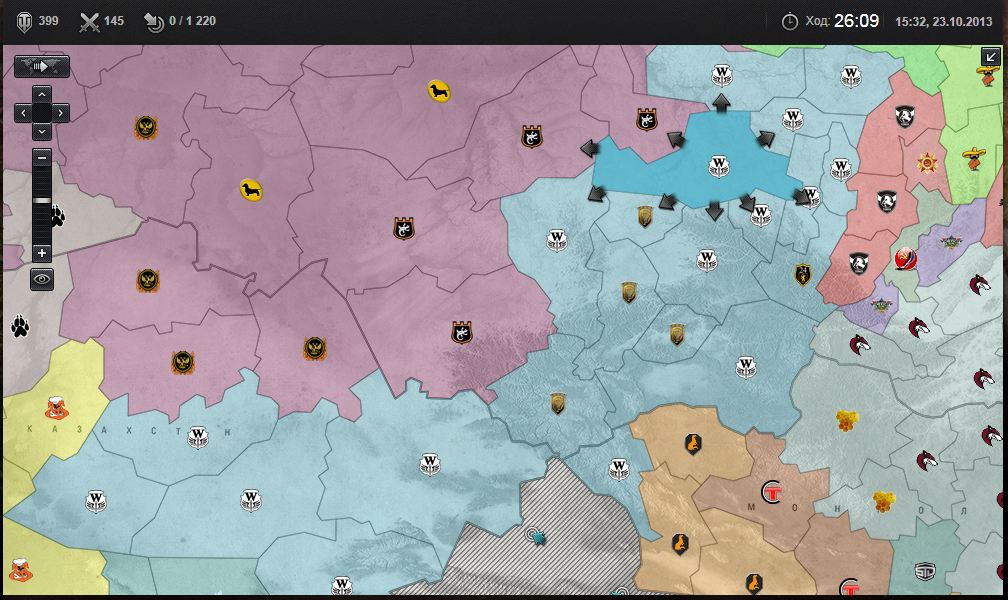Select the paw print emblem below the eye button

click(x=20, y=327)
